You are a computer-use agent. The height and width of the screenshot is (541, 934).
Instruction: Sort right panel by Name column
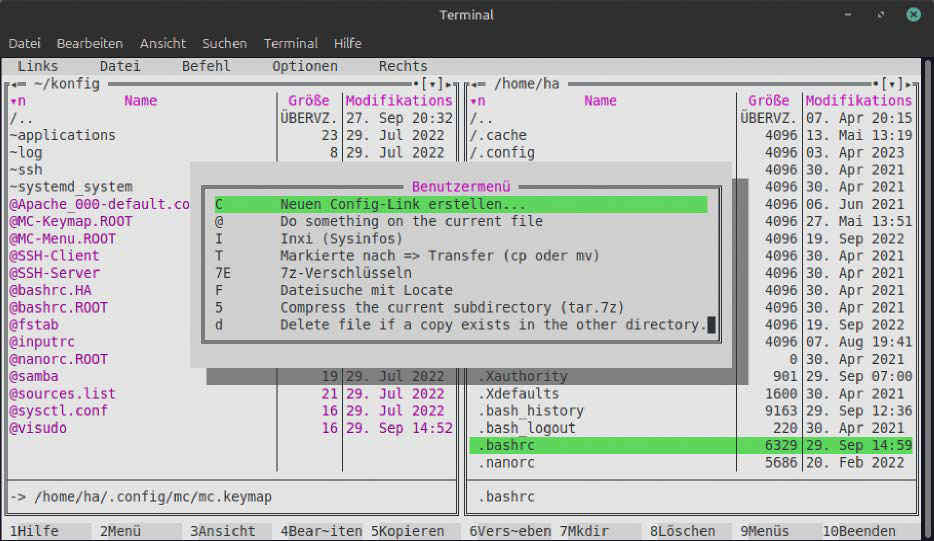coord(600,101)
